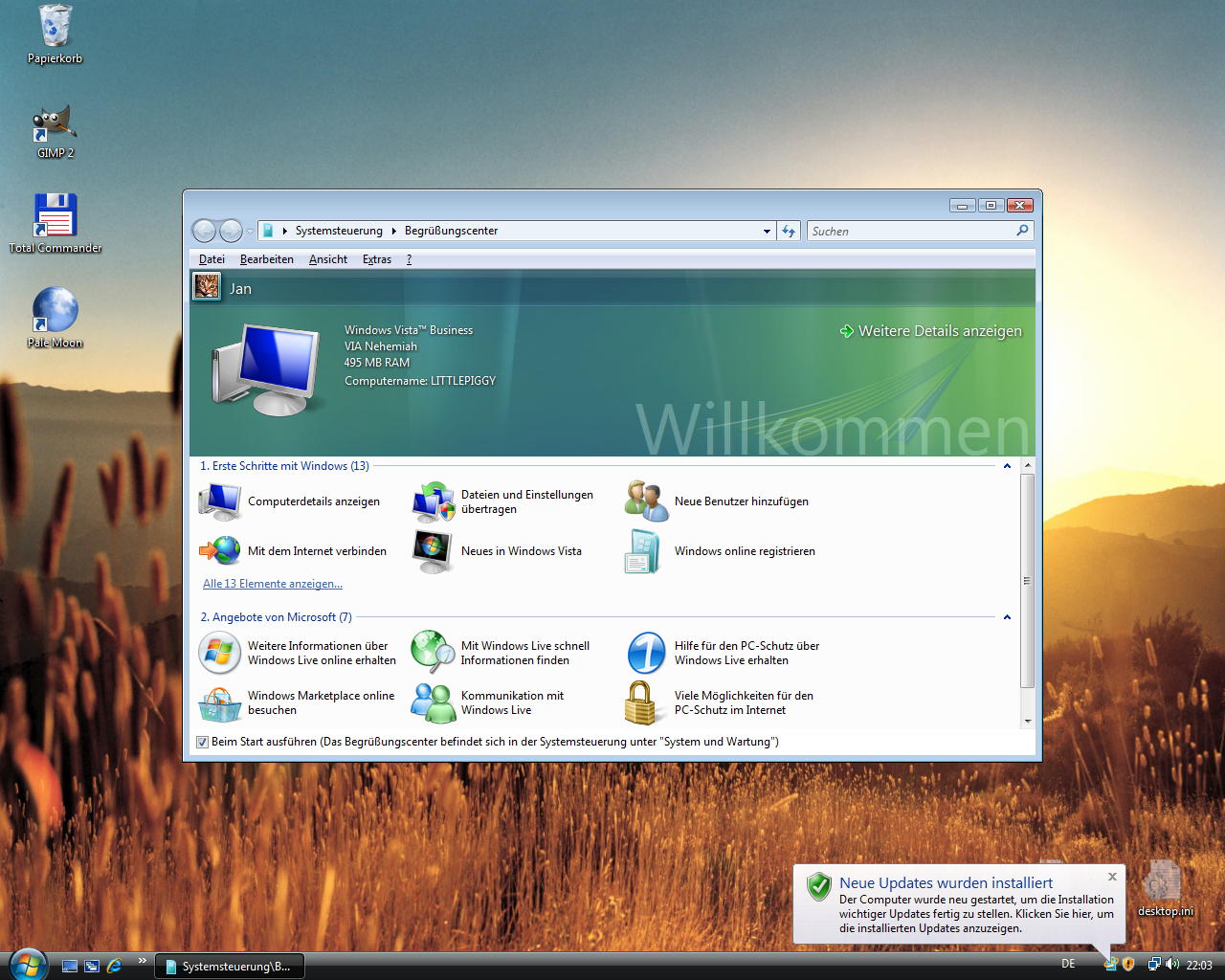Viewport: 1225px width, 980px height.
Task: Click Weitere Details anzeigen link
Action: pos(931,331)
